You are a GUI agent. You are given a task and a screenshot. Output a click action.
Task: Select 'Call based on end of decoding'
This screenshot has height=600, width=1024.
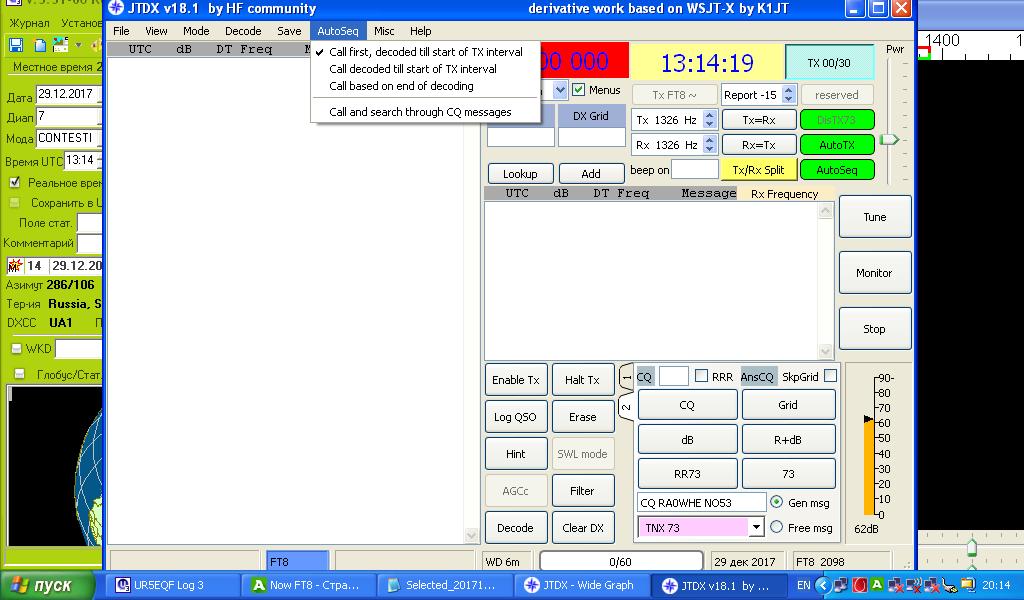point(401,86)
